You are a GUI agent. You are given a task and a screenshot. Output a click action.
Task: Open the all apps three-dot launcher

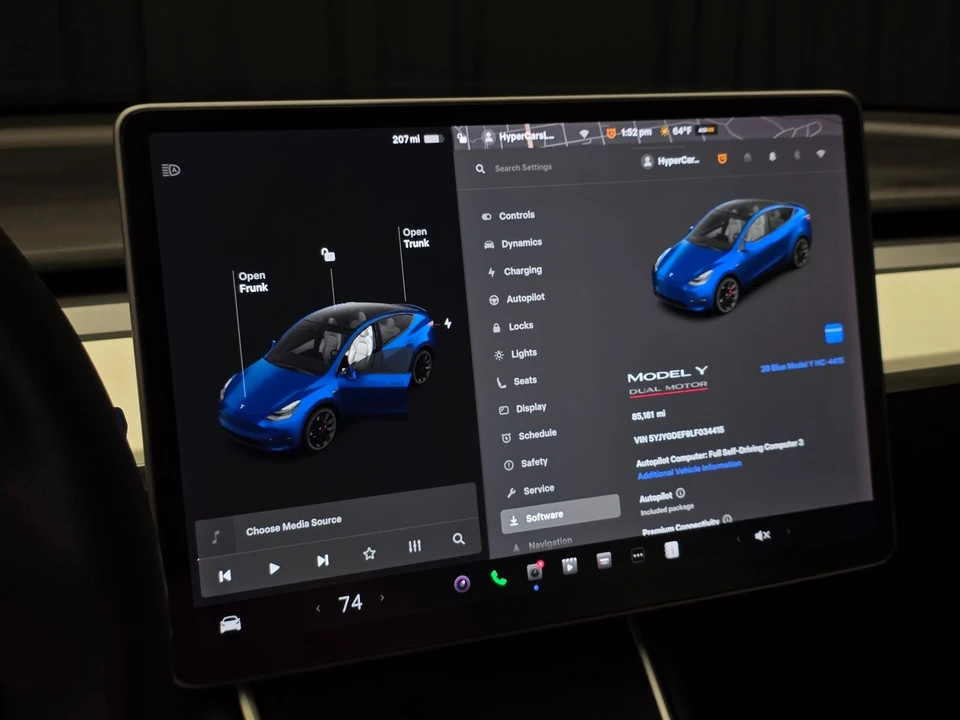(638, 555)
